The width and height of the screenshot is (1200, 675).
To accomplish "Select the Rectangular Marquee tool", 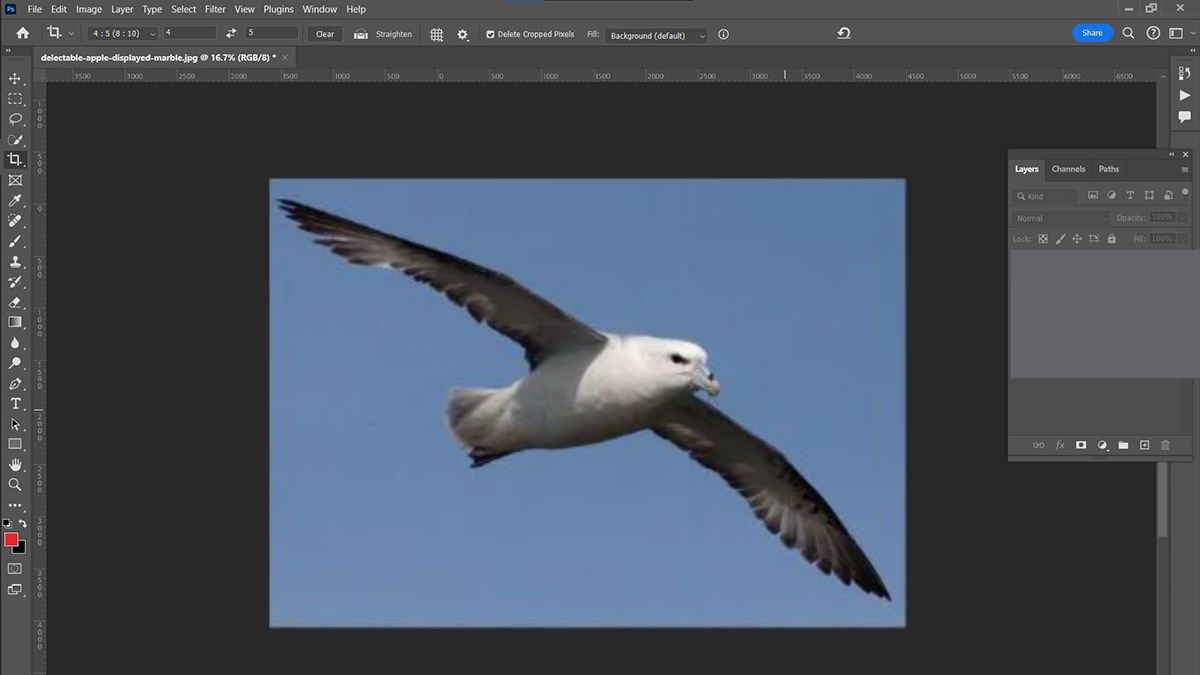I will point(15,99).
